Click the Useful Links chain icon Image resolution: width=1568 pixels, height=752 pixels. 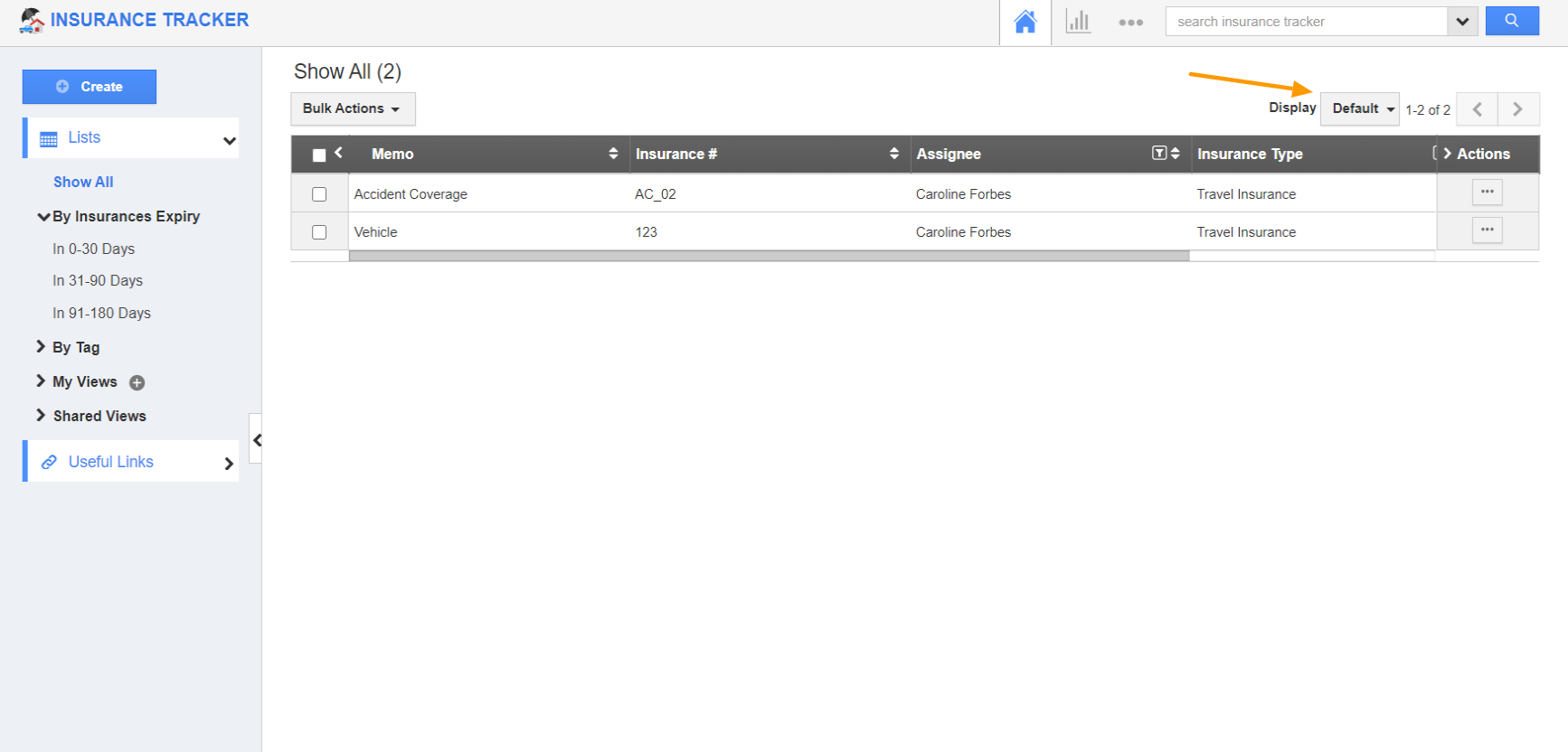(x=49, y=462)
